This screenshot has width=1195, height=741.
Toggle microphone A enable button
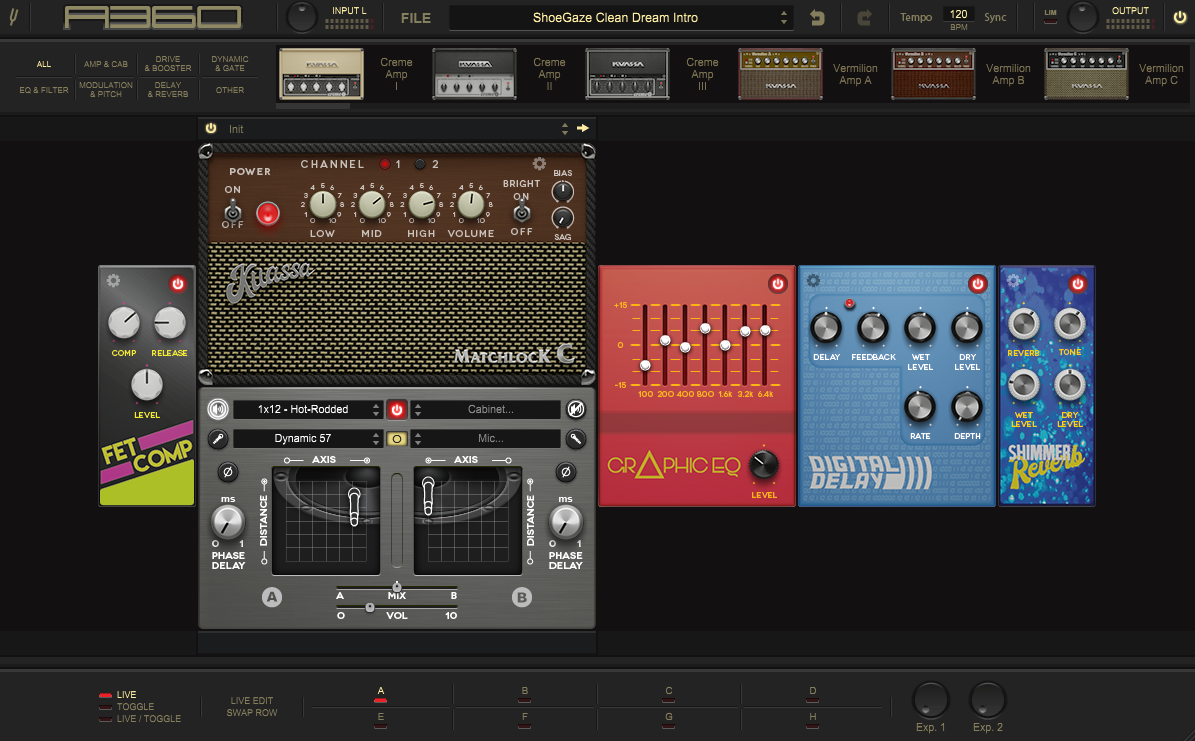[396, 438]
